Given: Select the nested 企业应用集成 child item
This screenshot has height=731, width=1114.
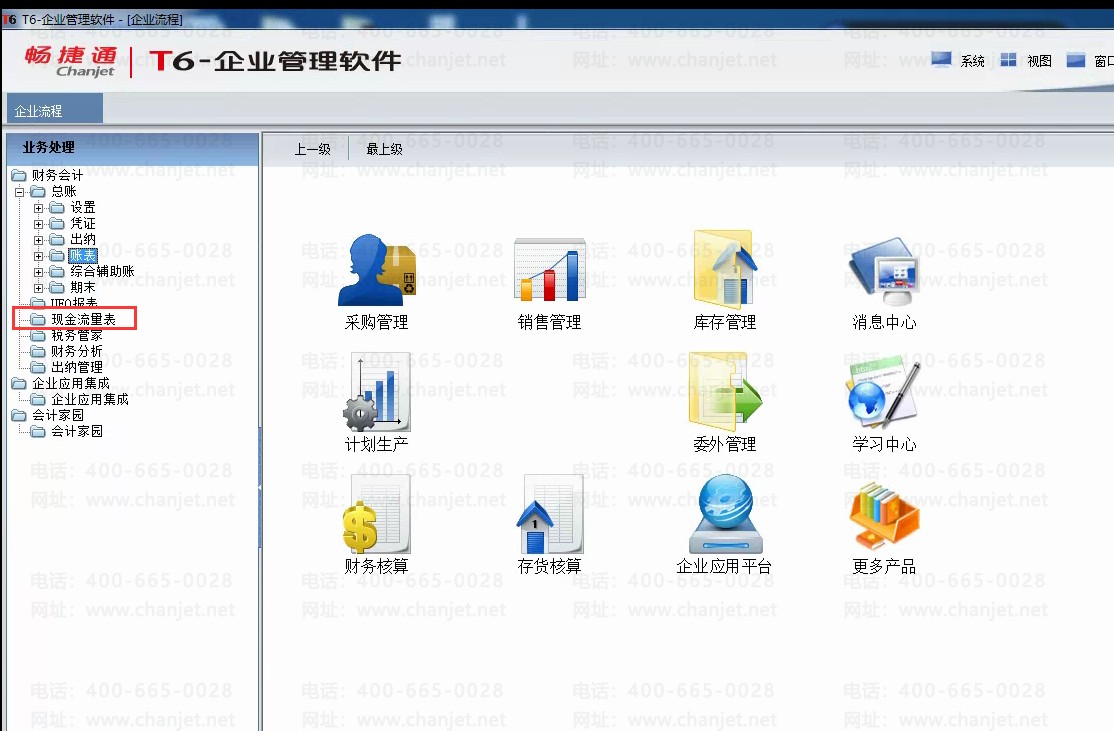Looking at the screenshot, I should click(90, 399).
